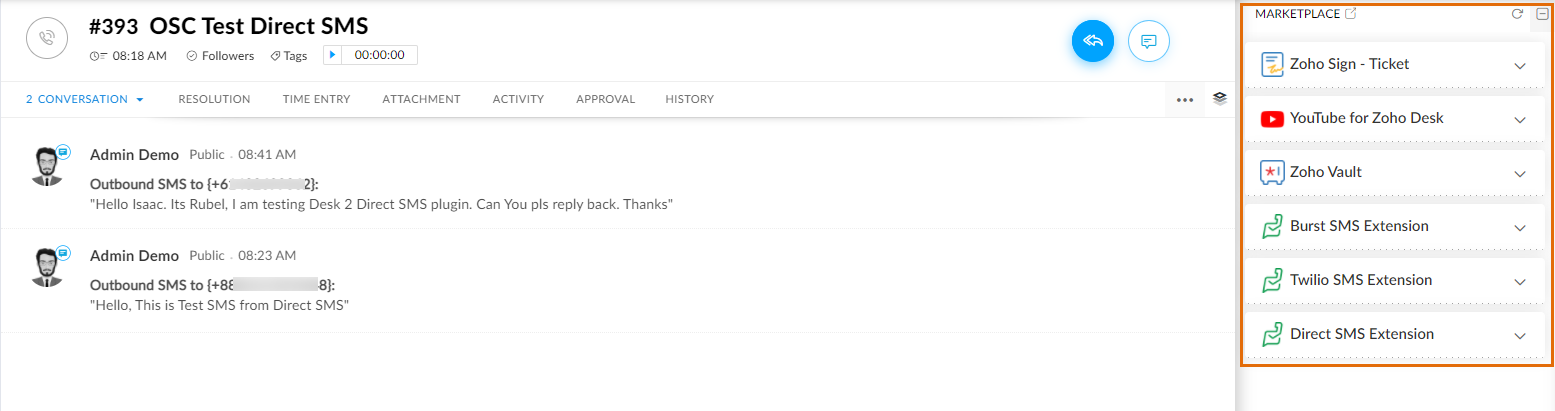Click the blue reply-all button
Viewport: 1555px width, 411px height.
tap(1093, 41)
